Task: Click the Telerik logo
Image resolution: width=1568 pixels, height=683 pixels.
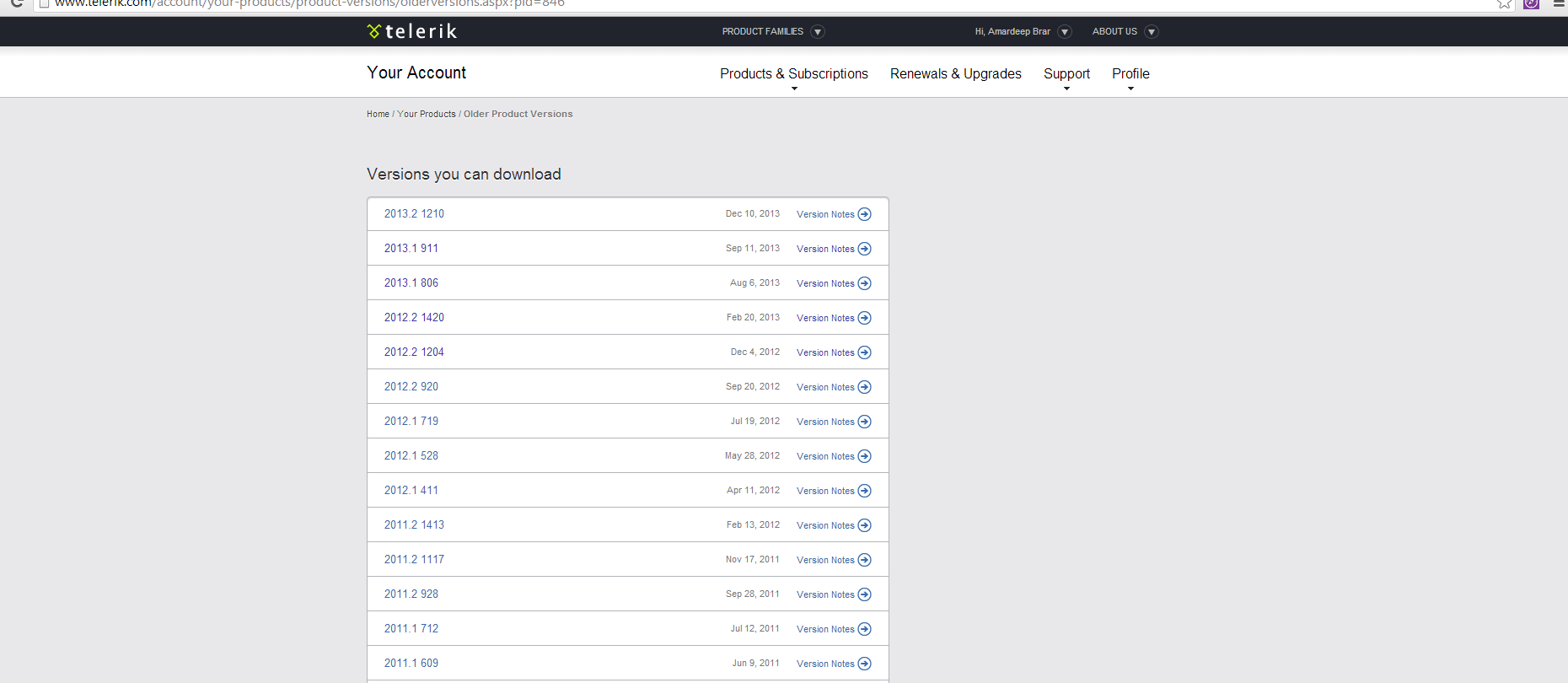Action: click(x=412, y=31)
